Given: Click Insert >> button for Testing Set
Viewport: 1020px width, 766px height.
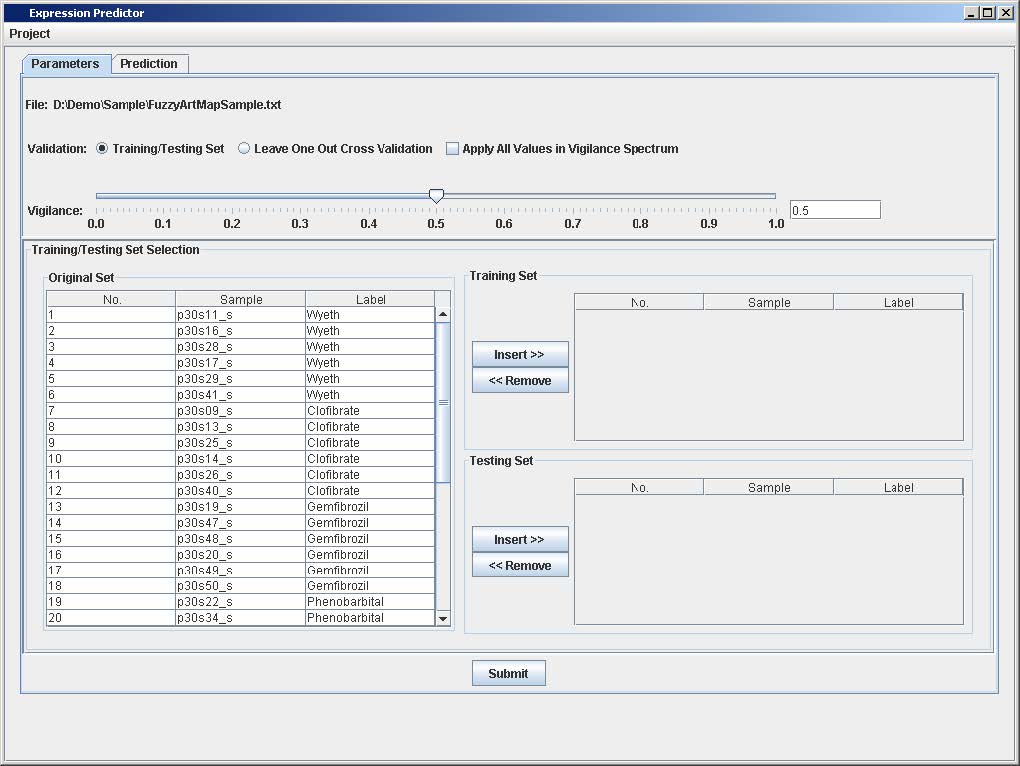Looking at the screenshot, I should click(x=520, y=540).
